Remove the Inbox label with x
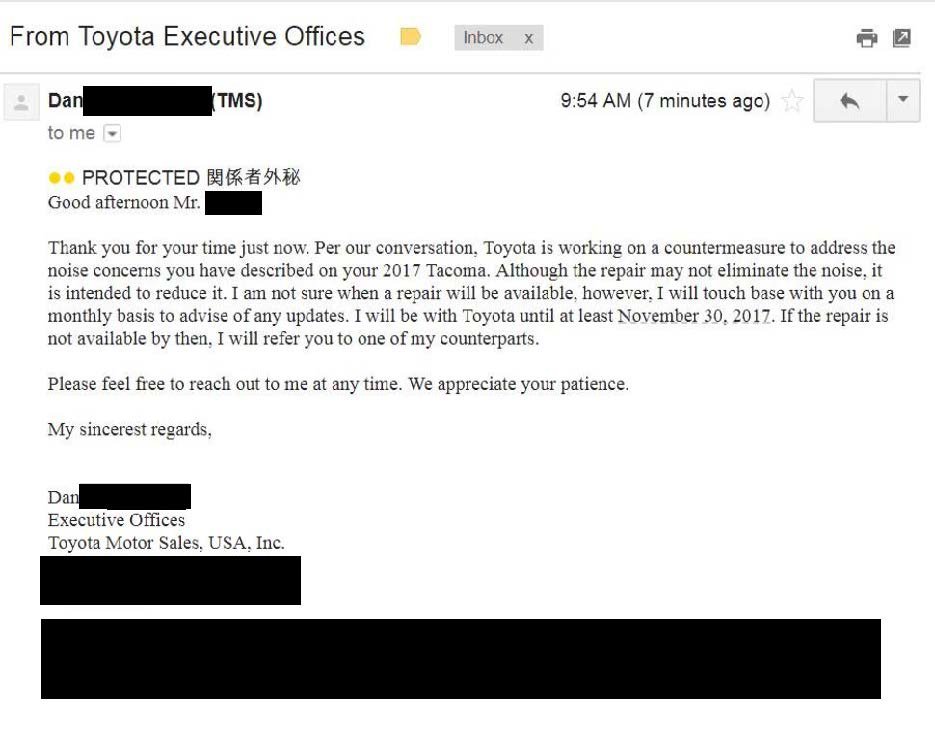The width and height of the screenshot is (935, 748). click(x=528, y=38)
